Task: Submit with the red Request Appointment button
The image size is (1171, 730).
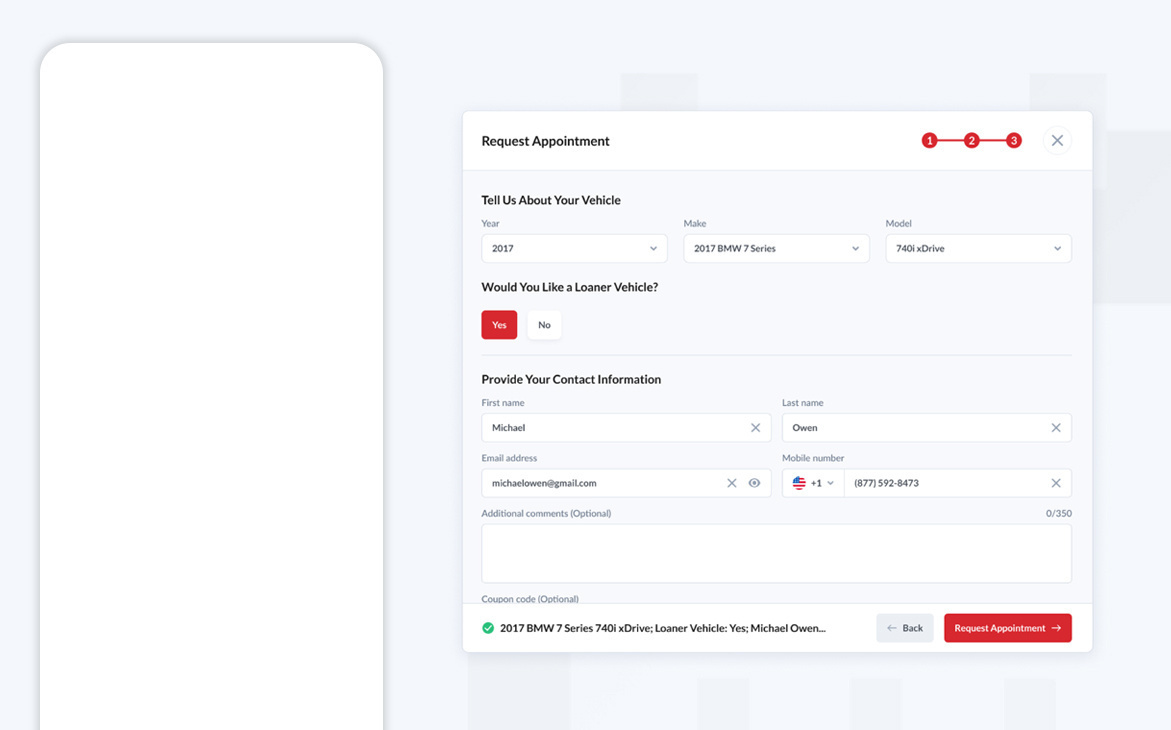Action: coord(1007,628)
